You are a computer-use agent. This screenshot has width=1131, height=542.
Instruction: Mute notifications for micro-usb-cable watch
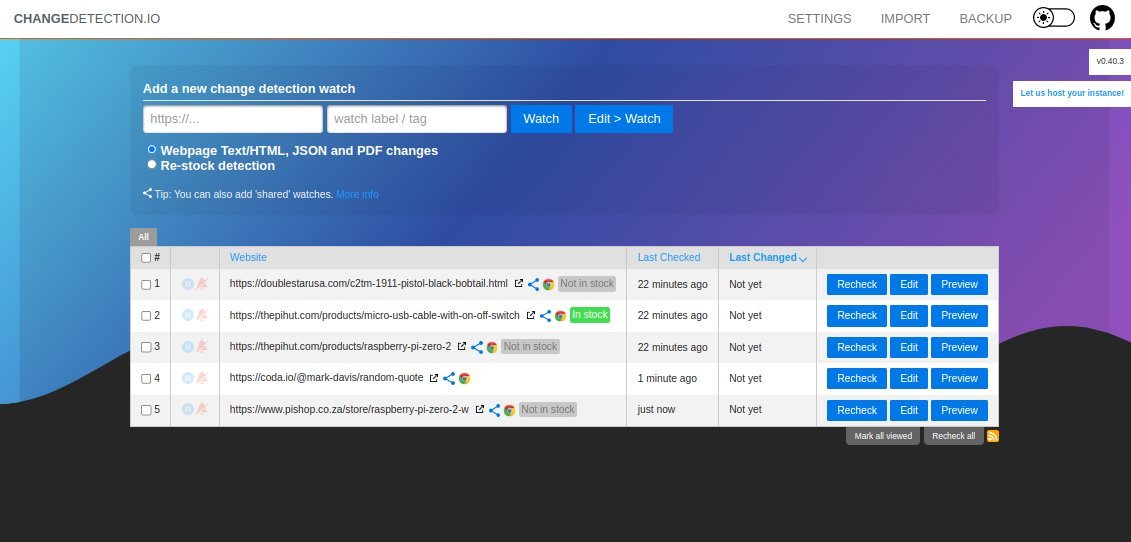click(x=202, y=315)
